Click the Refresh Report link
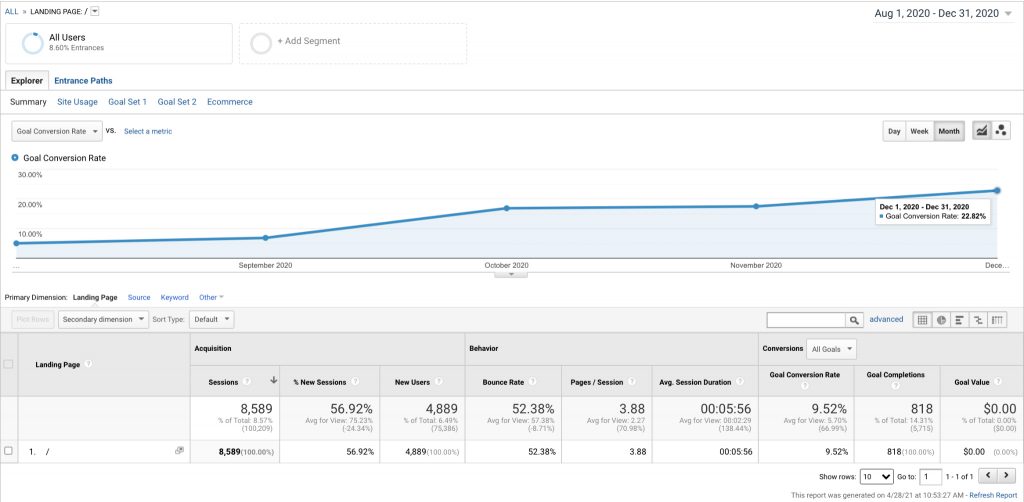Viewport: 1024px width, 502px height. coord(993,495)
